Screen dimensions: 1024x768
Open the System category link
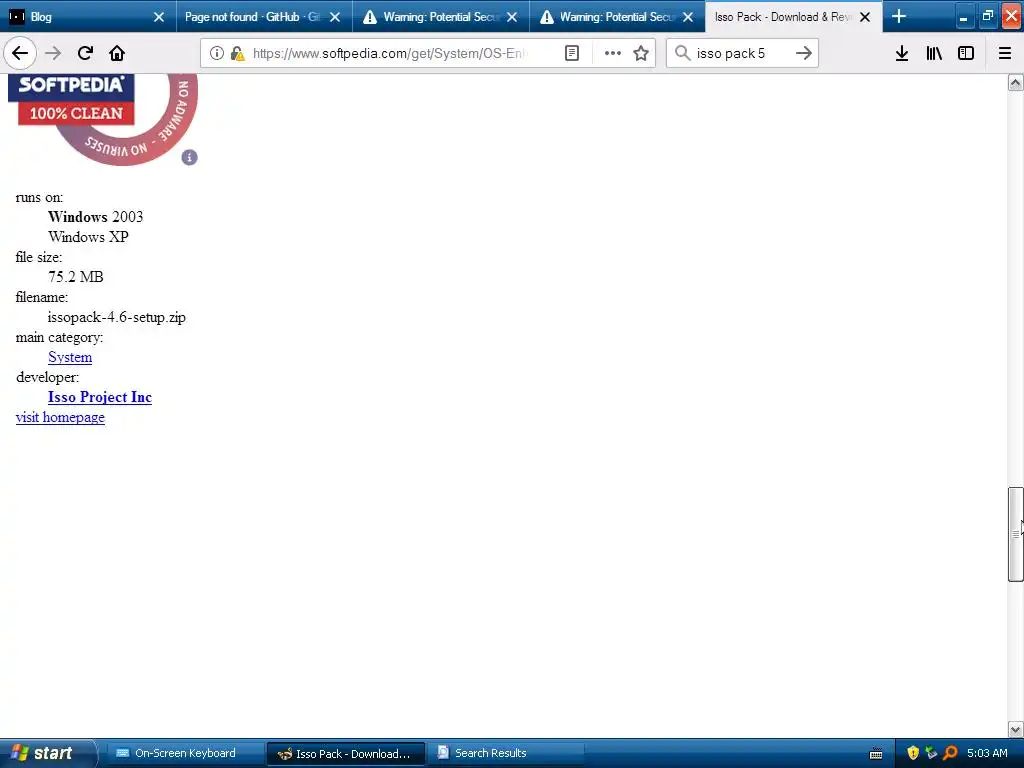pos(70,357)
